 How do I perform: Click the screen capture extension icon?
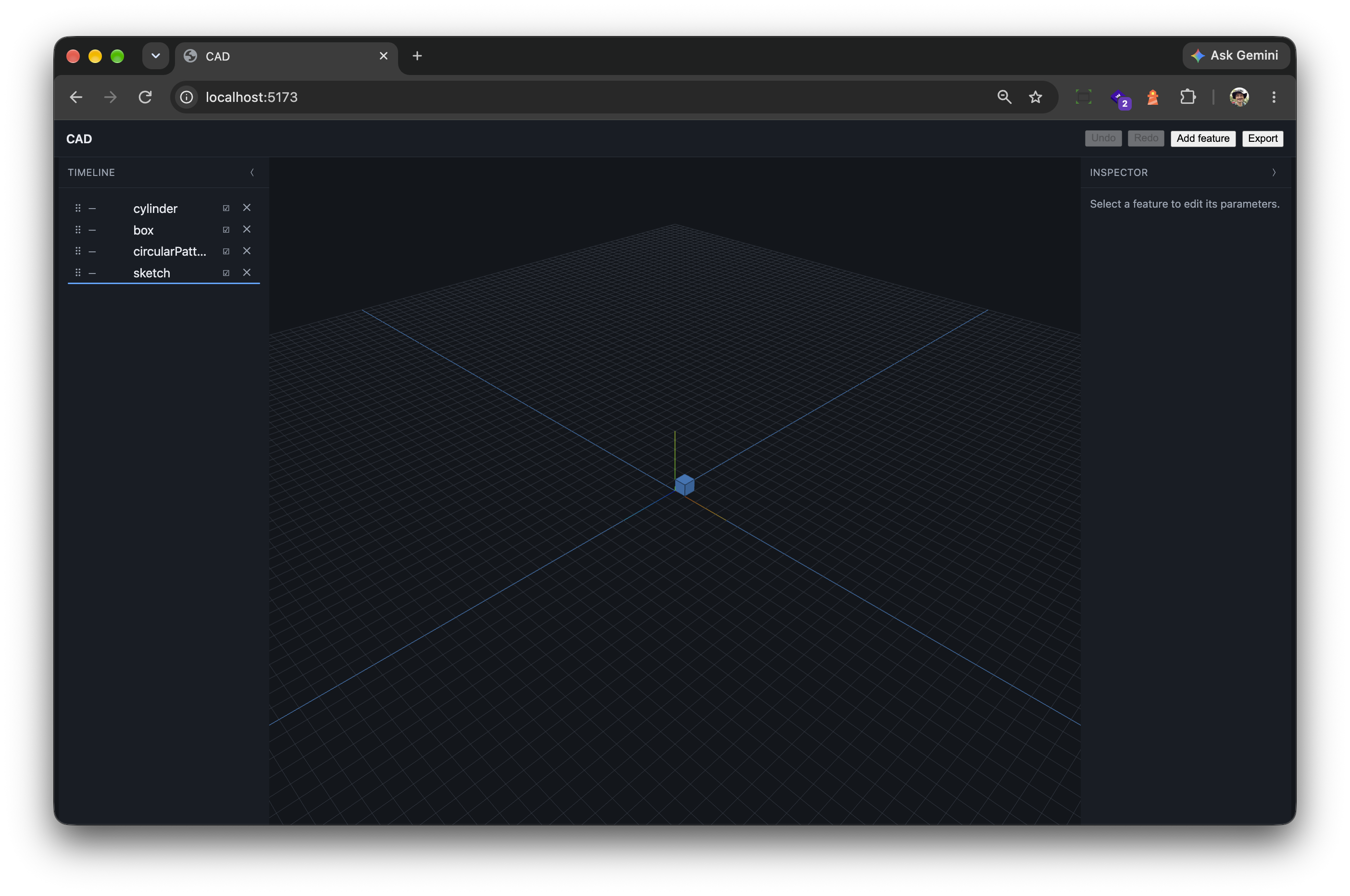pyautogui.click(x=1083, y=97)
